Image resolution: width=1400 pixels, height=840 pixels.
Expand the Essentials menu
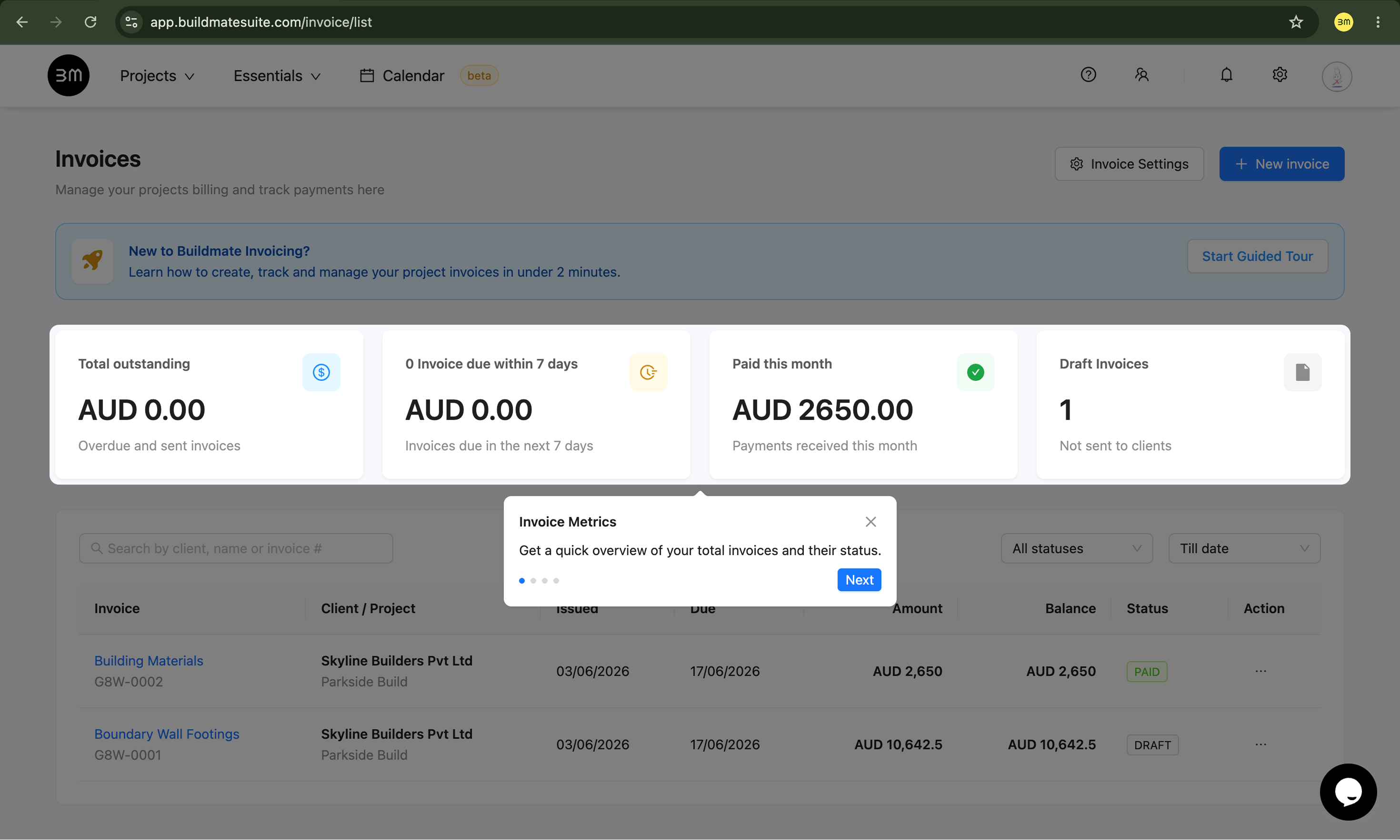pos(278,75)
